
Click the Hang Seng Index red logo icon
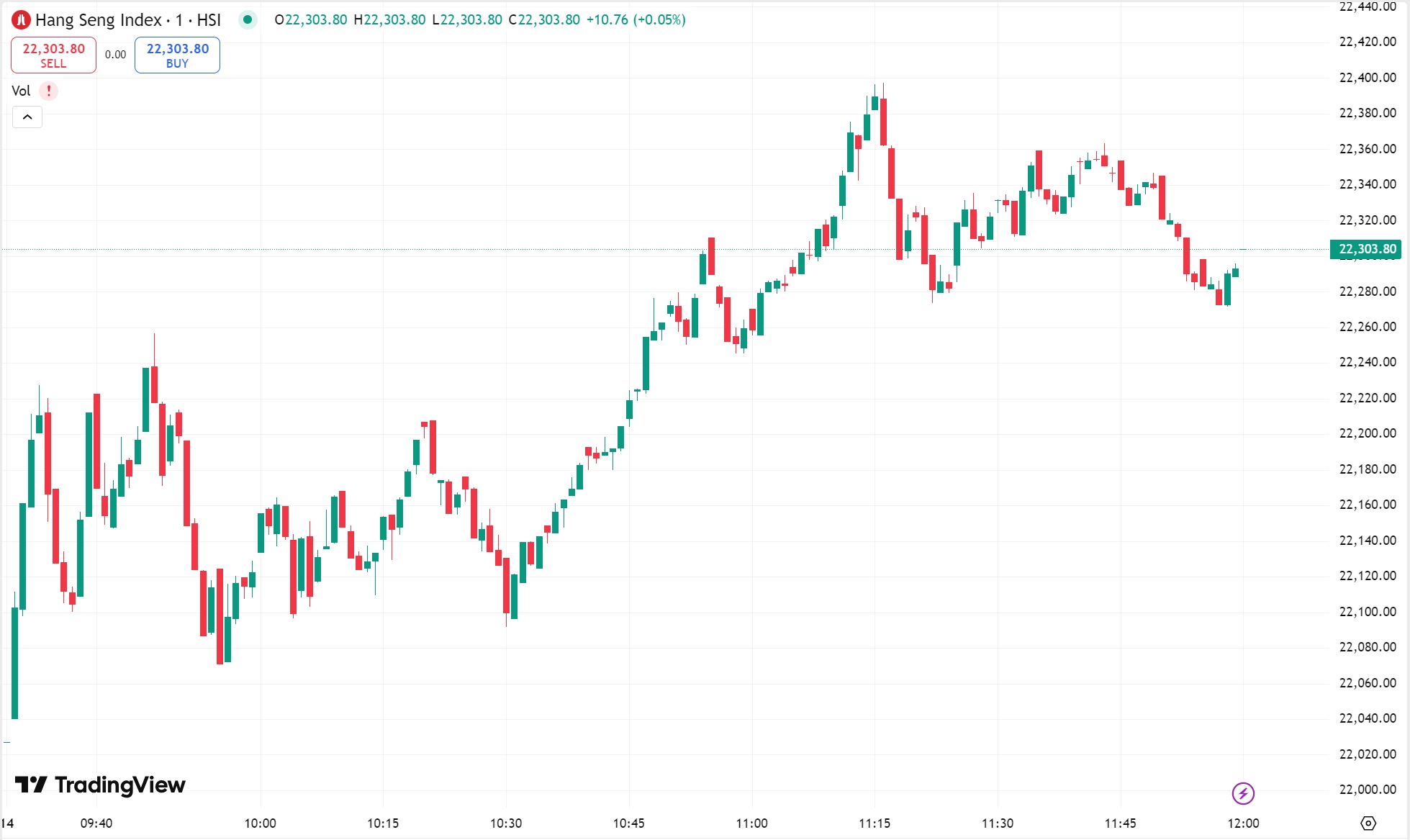21,20
